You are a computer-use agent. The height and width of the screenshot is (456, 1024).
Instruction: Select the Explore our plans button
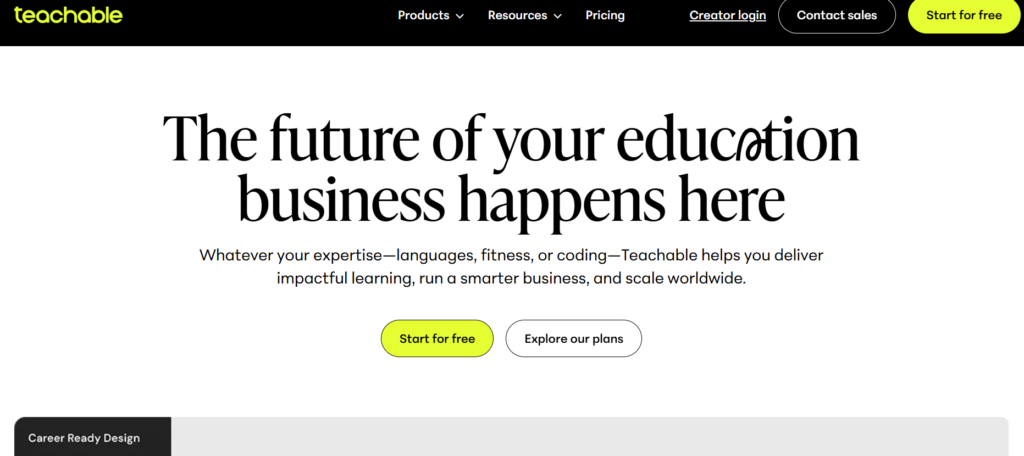tap(573, 338)
